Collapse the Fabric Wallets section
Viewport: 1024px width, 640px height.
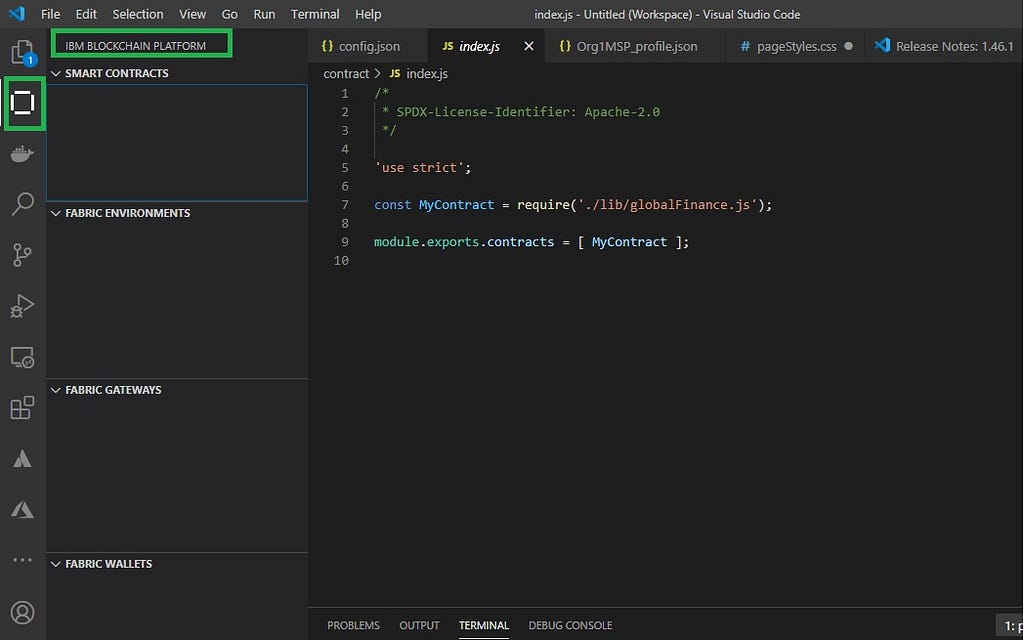tap(56, 564)
